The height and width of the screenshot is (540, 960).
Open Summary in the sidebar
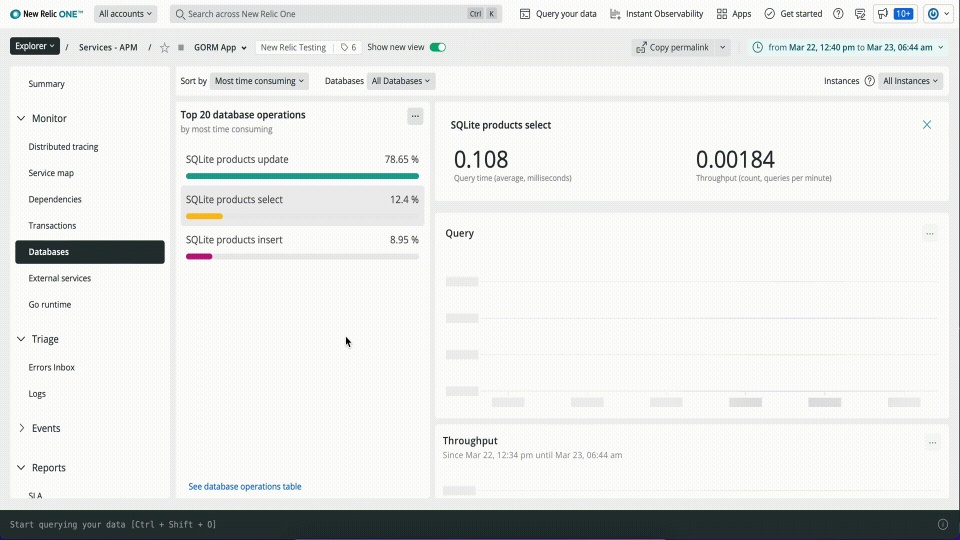click(47, 84)
